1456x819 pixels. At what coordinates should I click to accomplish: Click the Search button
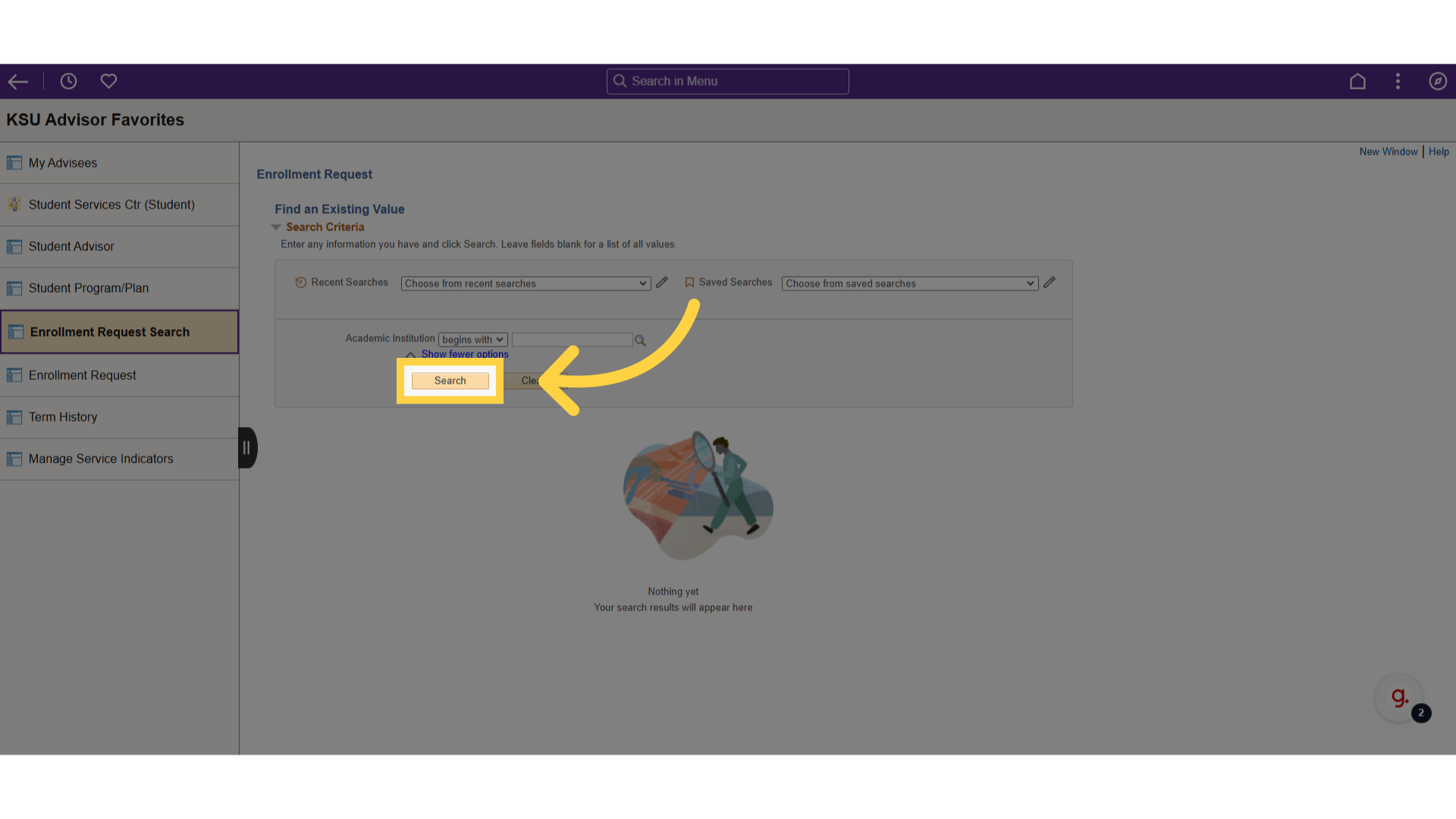(x=450, y=381)
